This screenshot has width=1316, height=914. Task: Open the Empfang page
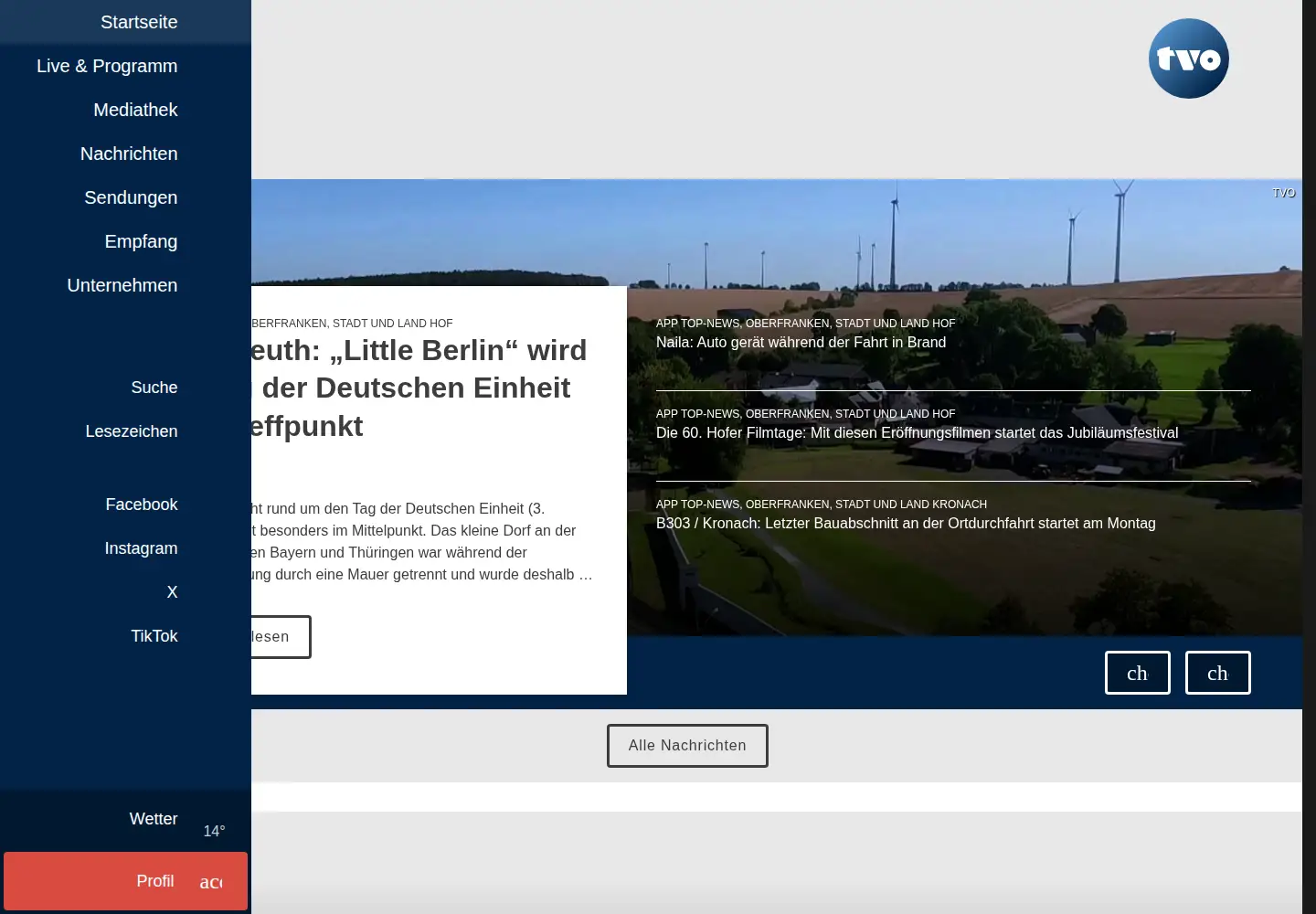125,241
